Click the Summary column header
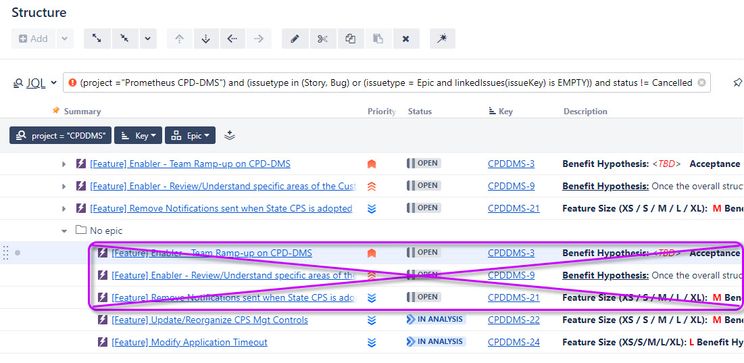Screen dimensions: 744x363 click(82, 111)
